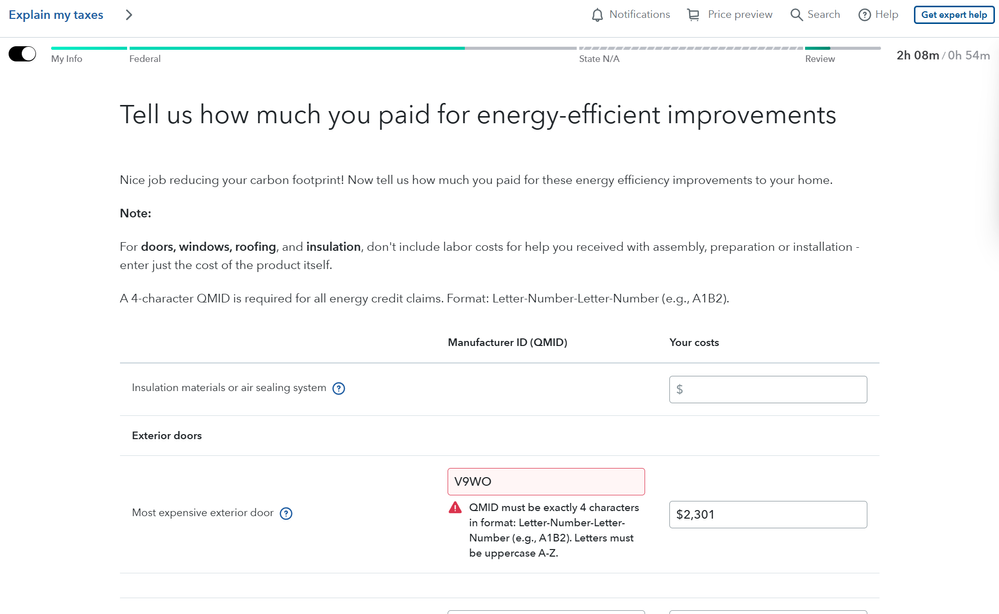Image resolution: width=999 pixels, height=614 pixels.
Task: Open the Price preview cart icon
Action: [693, 15]
